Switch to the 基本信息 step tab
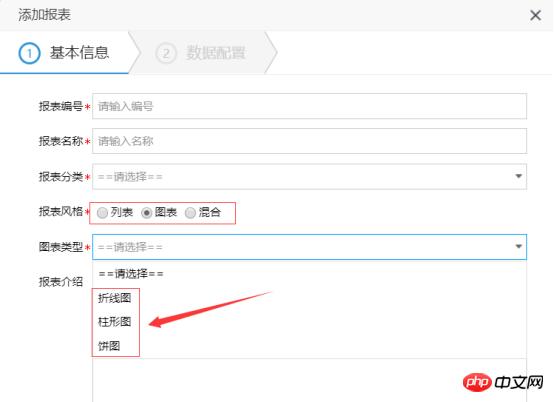The height and width of the screenshot is (402, 554). [x=64, y=53]
